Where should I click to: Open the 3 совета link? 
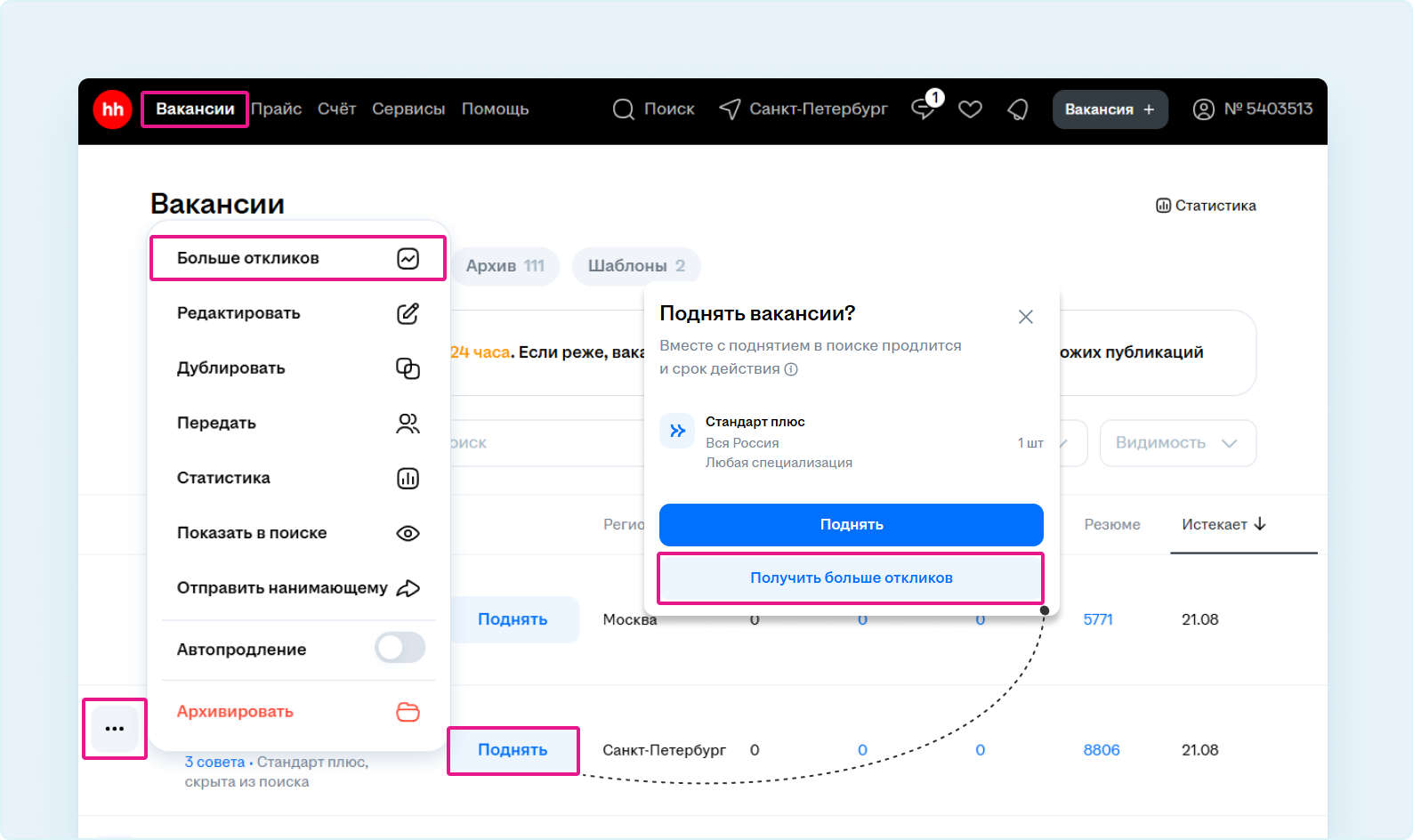coord(214,763)
